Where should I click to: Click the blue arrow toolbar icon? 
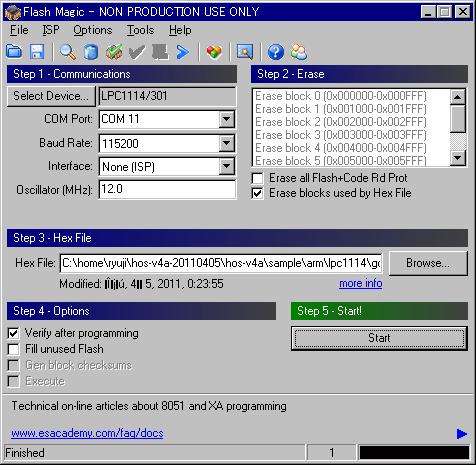pyautogui.click(x=183, y=52)
